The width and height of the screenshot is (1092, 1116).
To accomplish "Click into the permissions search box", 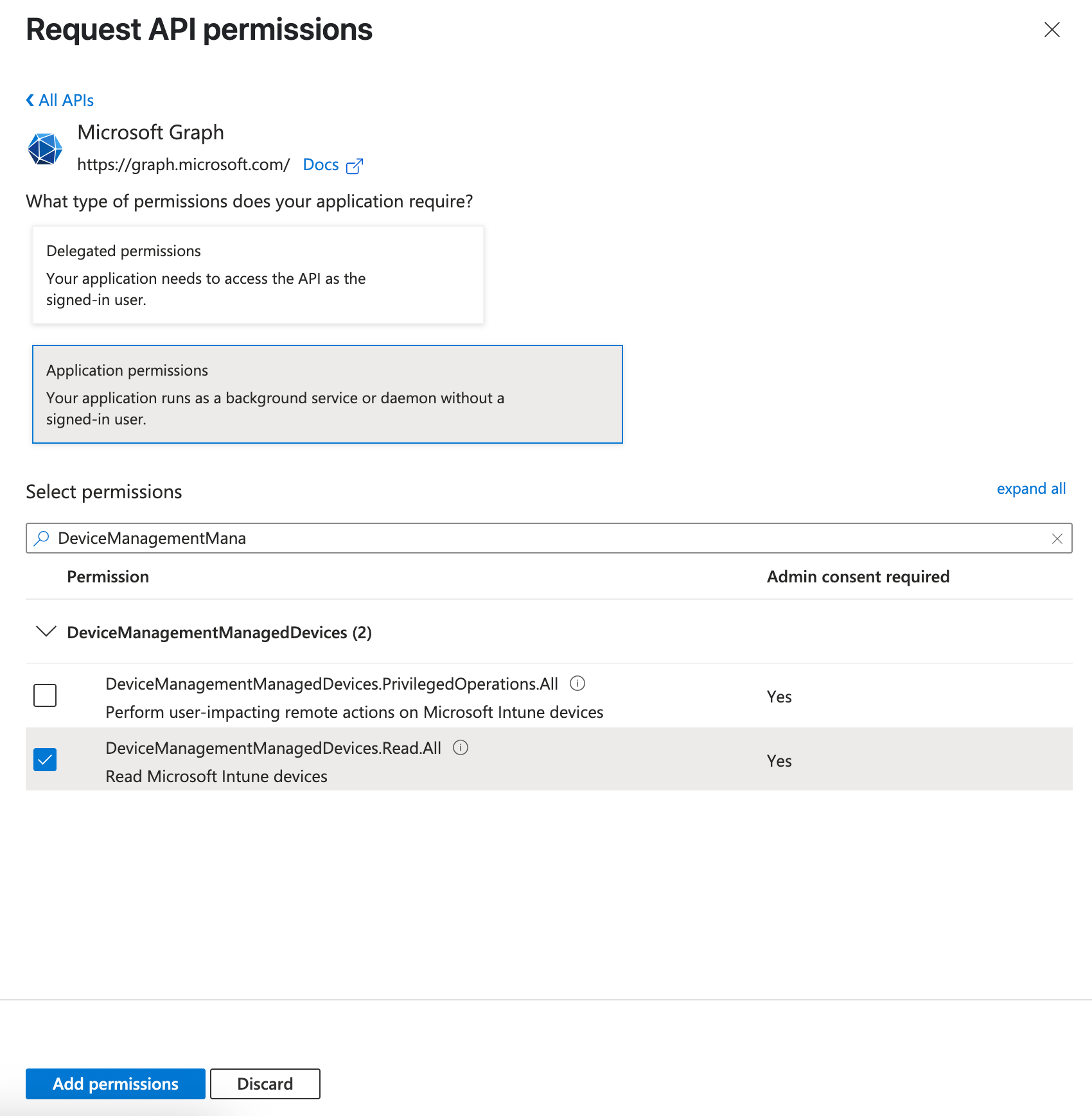I will (546, 538).
